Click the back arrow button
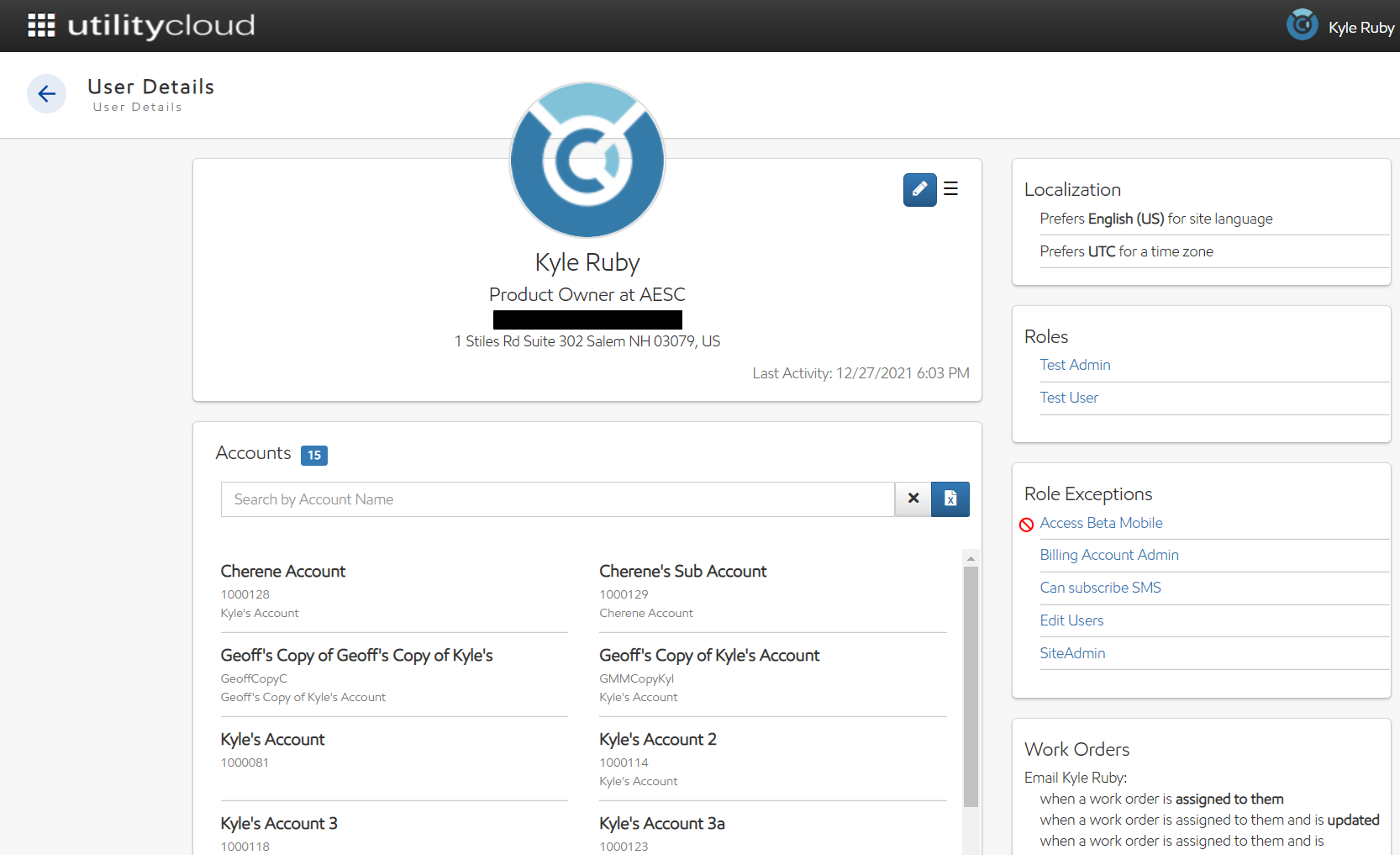The image size is (1400, 855). [x=47, y=93]
